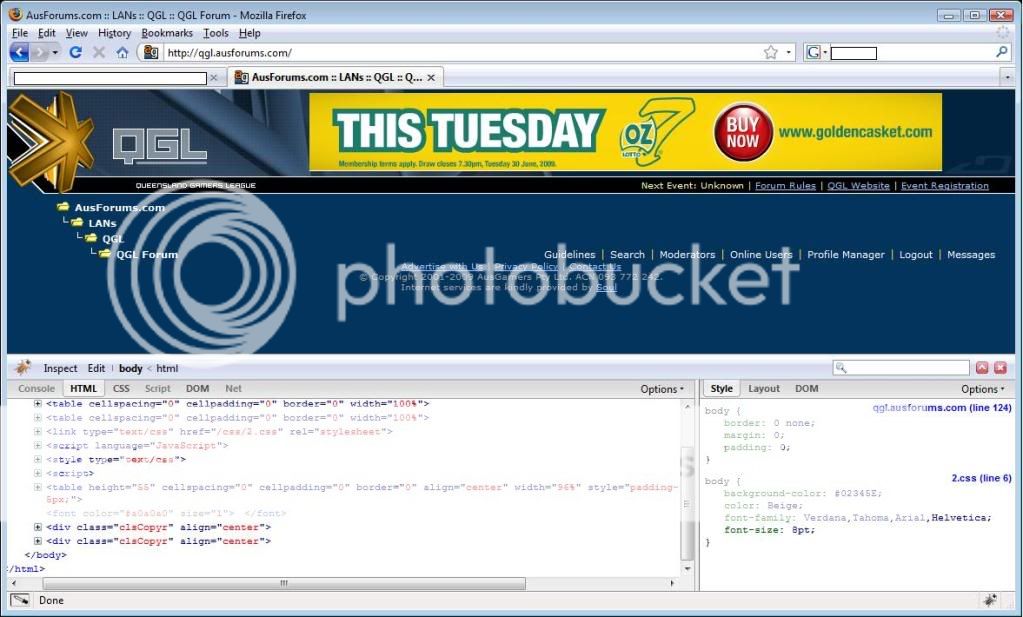
Task: Open the Style side panel Options dropdown
Action: (x=982, y=389)
